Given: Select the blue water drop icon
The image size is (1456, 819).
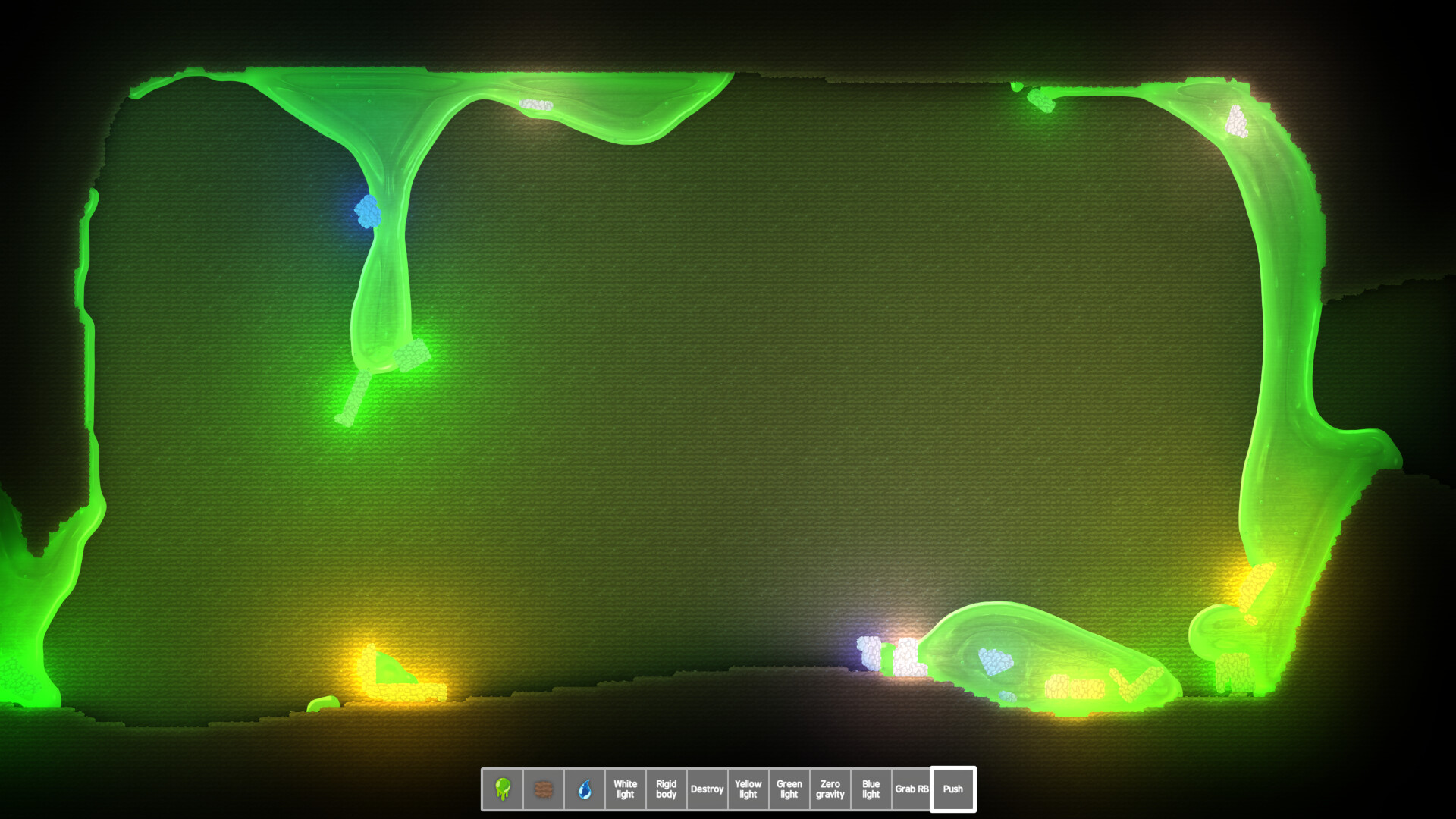Looking at the screenshot, I should (x=584, y=789).
